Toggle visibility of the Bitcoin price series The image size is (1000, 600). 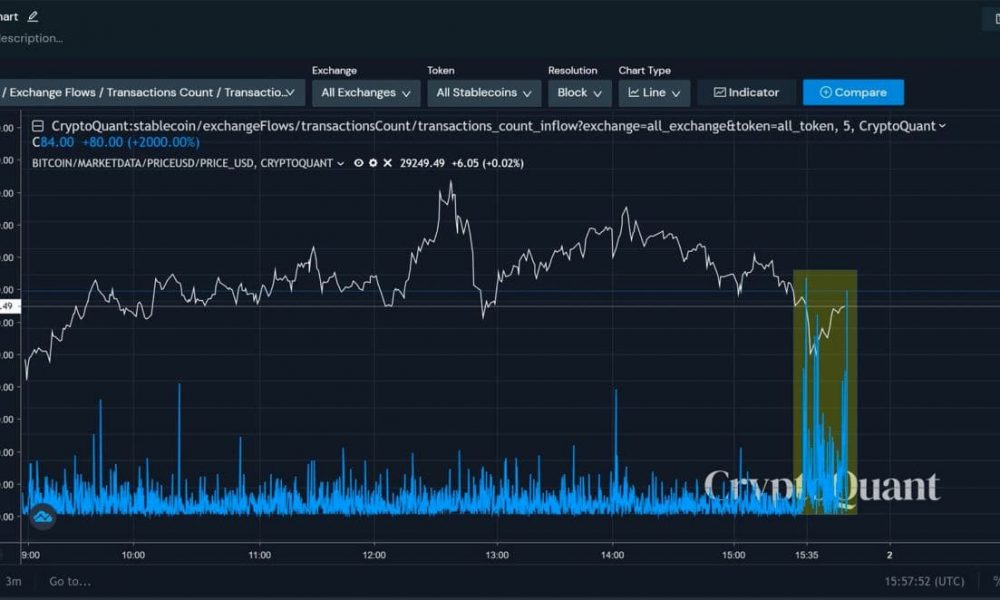pos(358,163)
